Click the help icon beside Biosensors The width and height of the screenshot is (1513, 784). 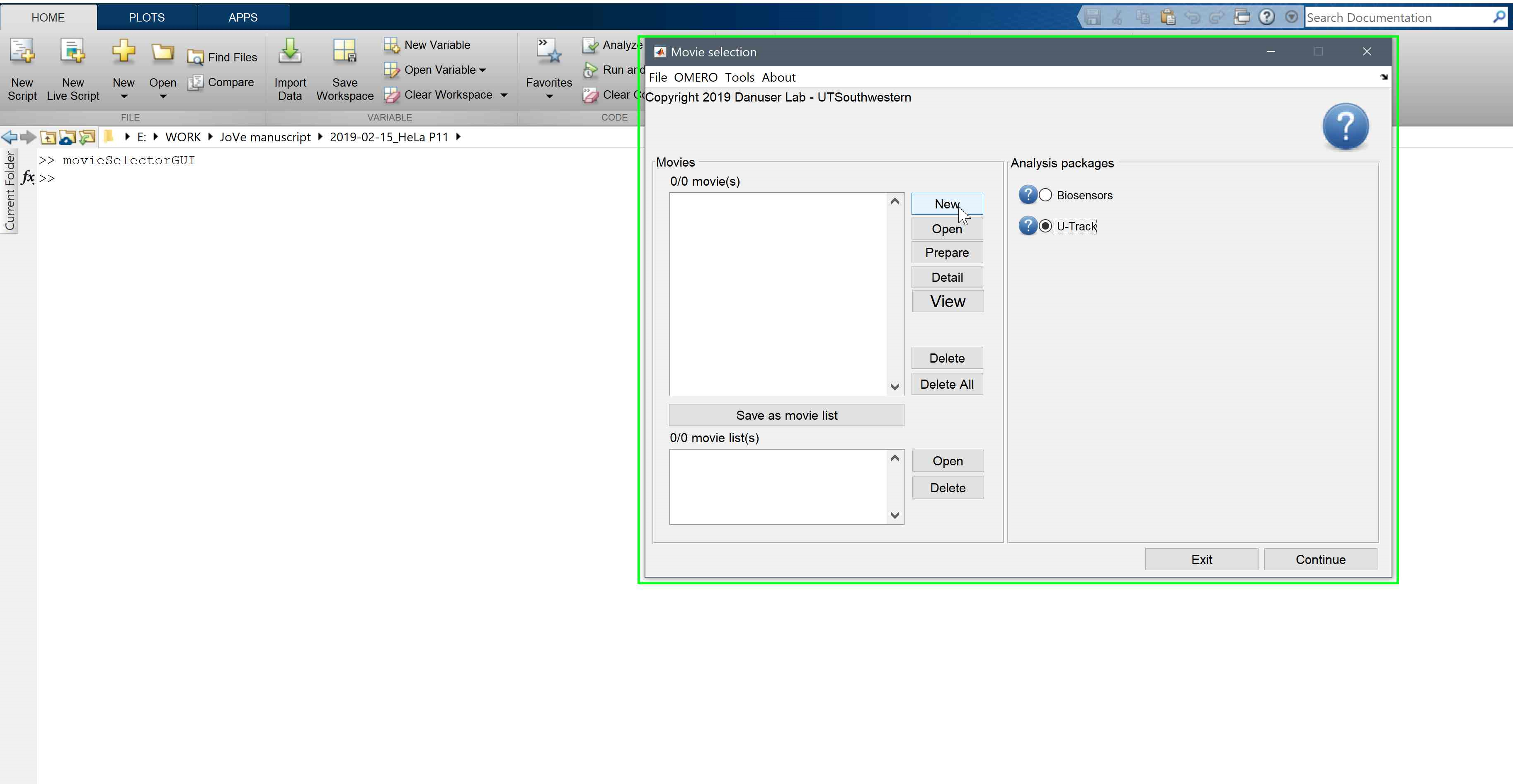coord(1027,194)
